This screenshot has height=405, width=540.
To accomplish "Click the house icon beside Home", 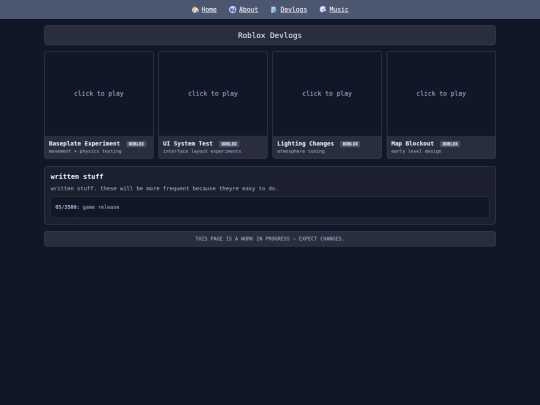I will click(195, 10).
